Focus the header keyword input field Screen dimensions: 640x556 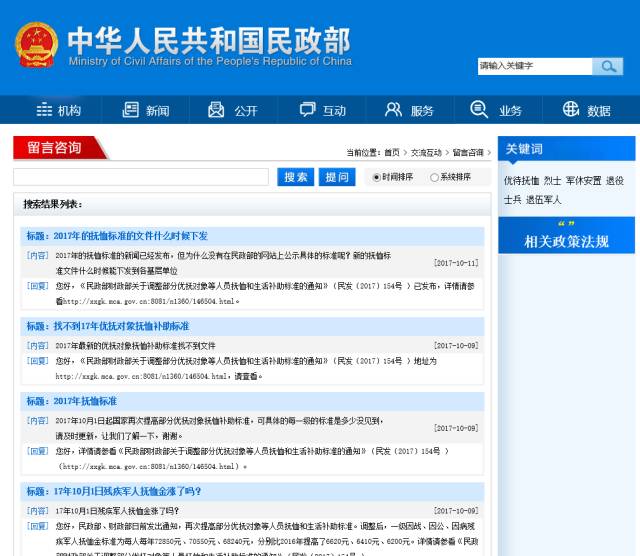coord(535,66)
